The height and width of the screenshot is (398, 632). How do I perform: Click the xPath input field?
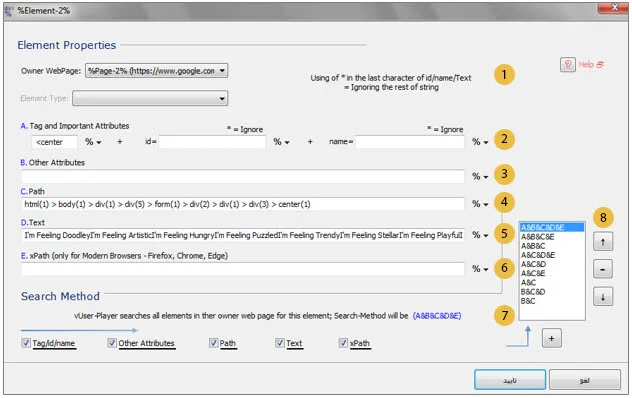243,269
